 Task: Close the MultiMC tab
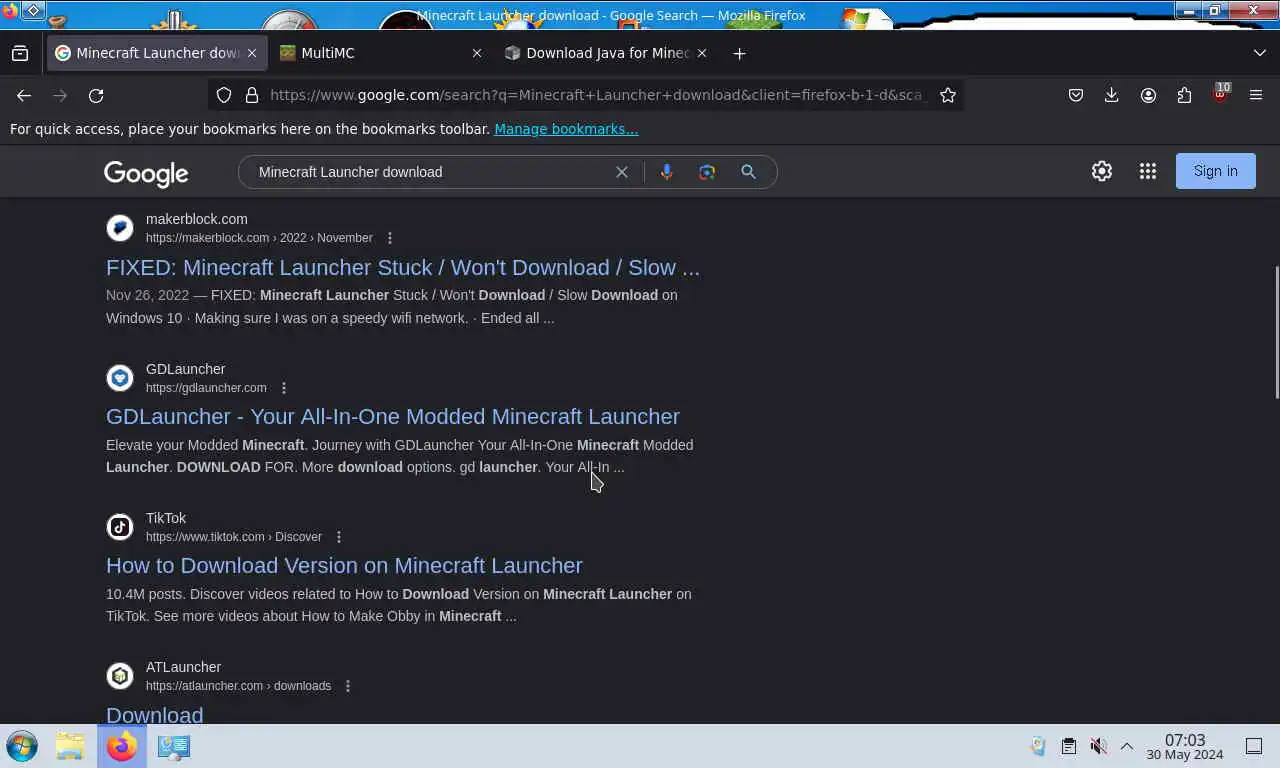477,53
